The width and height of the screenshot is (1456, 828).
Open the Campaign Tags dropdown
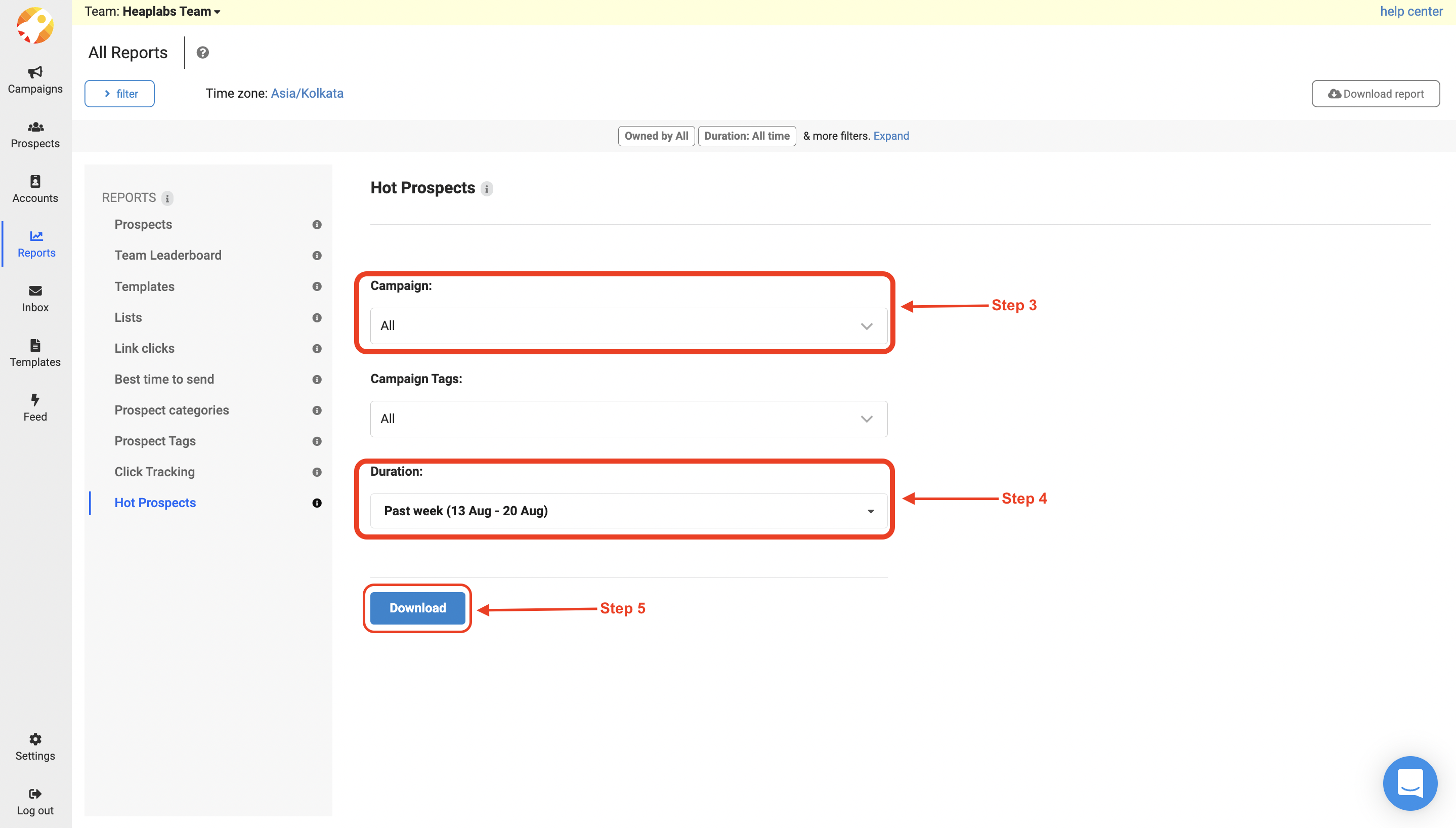tap(628, 419)
